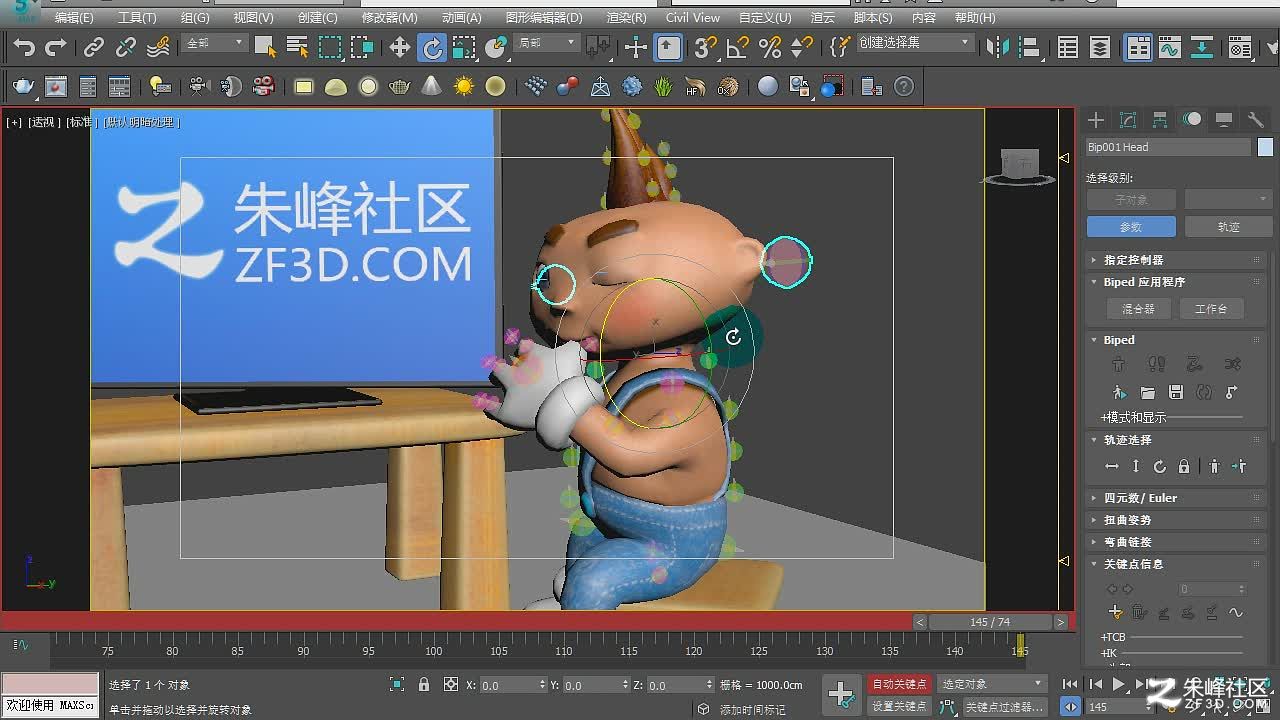
Task: Activate Select and Scale tool
Action: [x=464, y=47]
